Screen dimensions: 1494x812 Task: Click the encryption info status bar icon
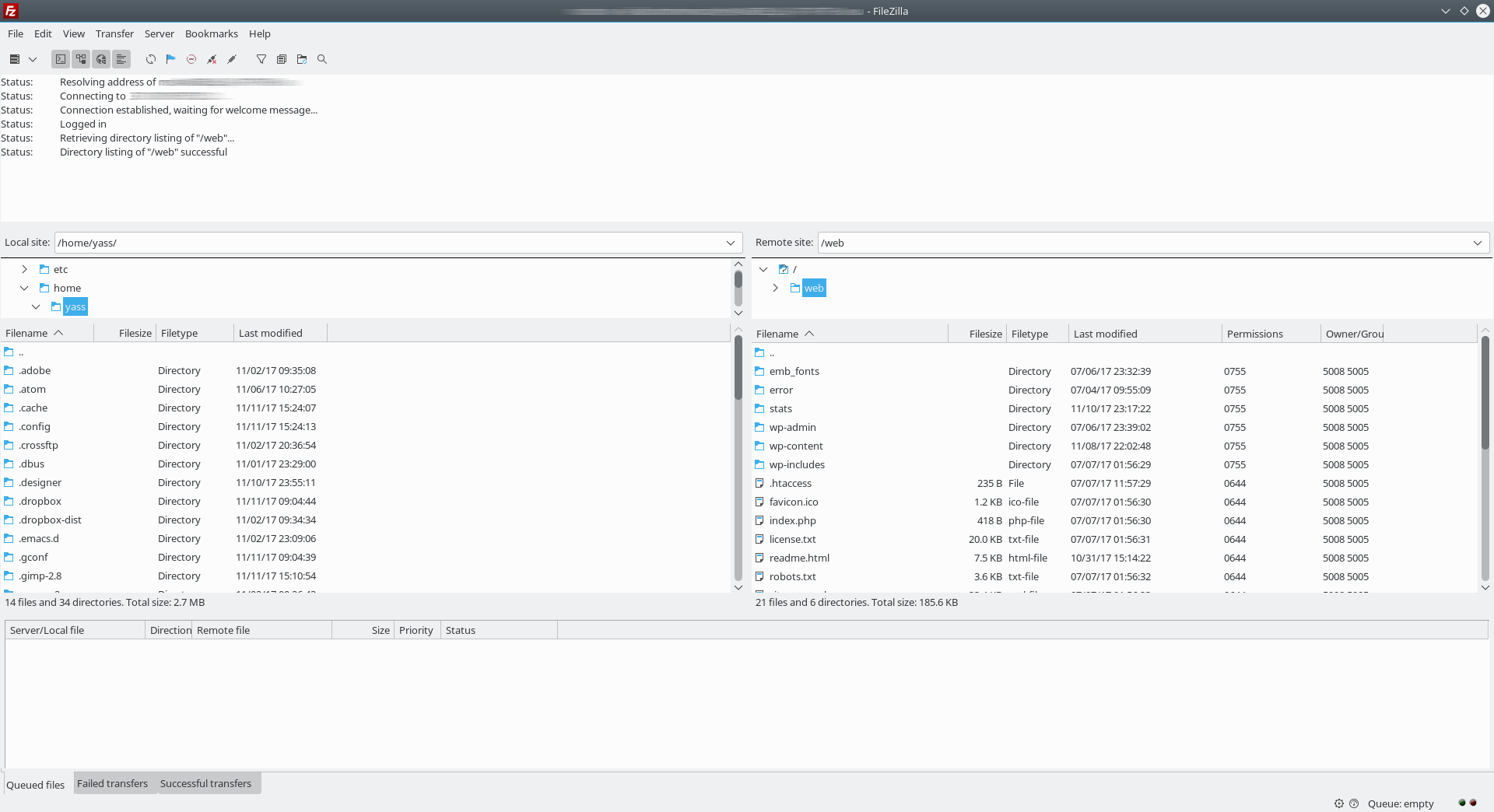(1339, 803)
